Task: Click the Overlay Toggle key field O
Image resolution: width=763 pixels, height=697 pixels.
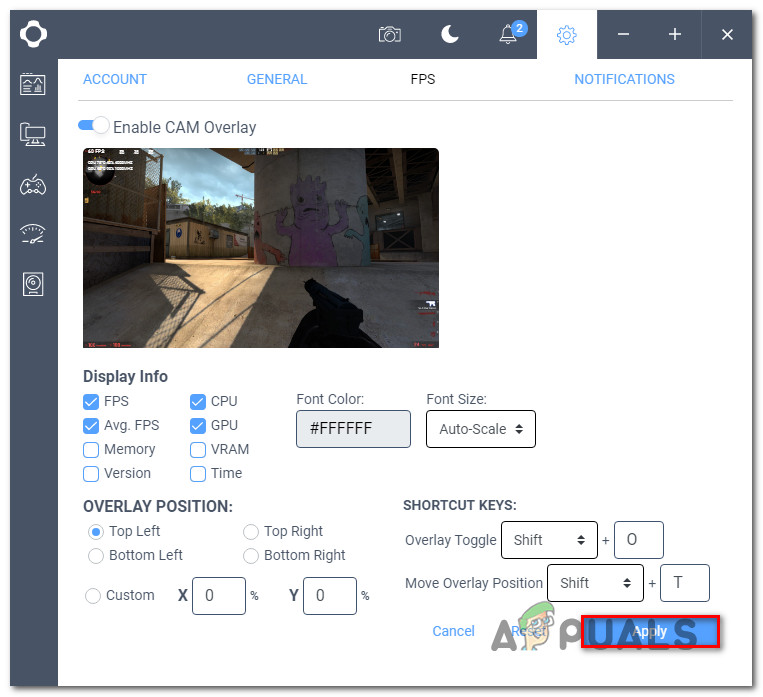Action: tap(639, 540)
